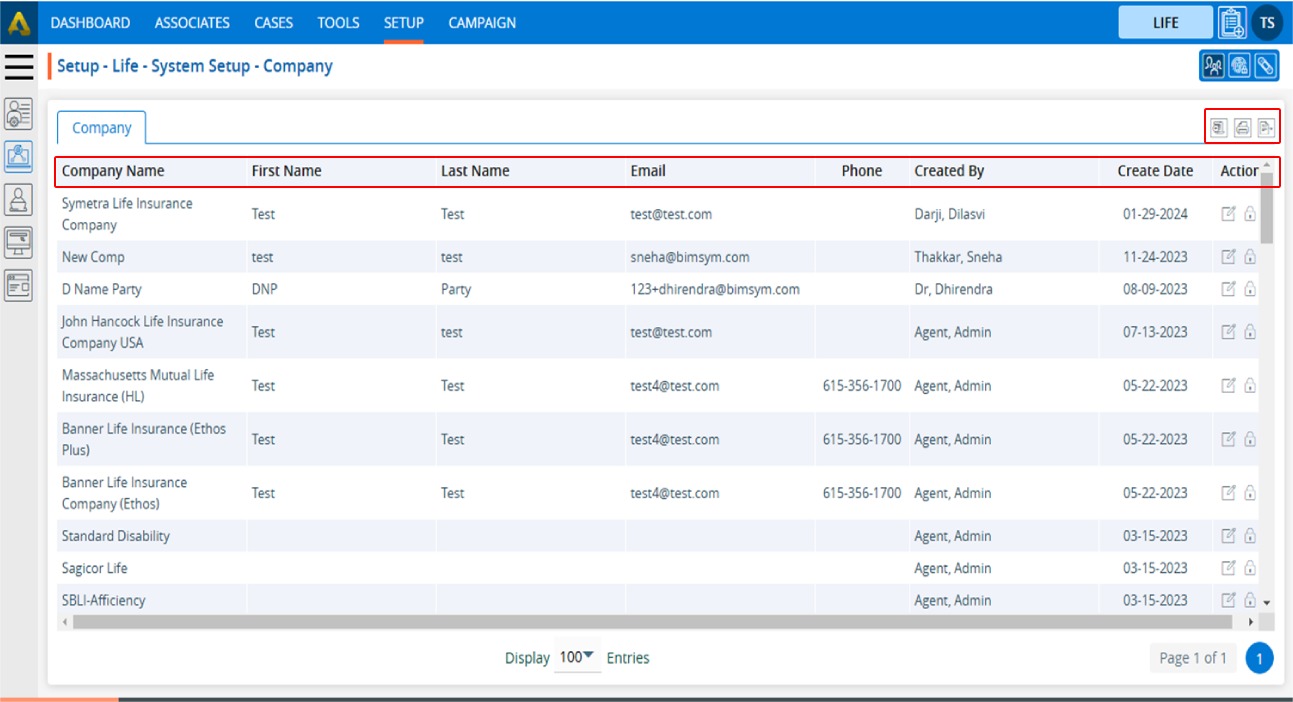1293x702 pixels.
Task: Click the LIFE button in the top bar
Action: [x=1165, y=22]
